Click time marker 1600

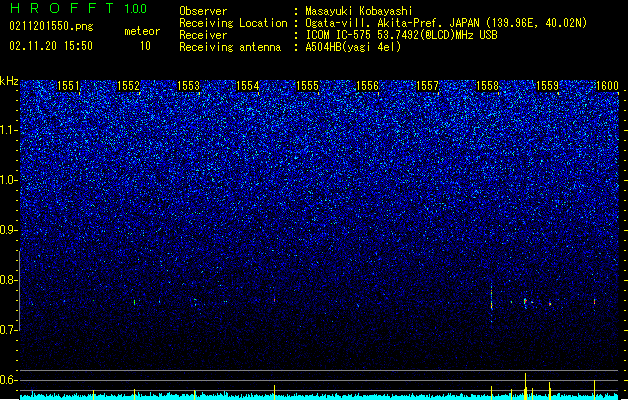(x=607, y=86)
